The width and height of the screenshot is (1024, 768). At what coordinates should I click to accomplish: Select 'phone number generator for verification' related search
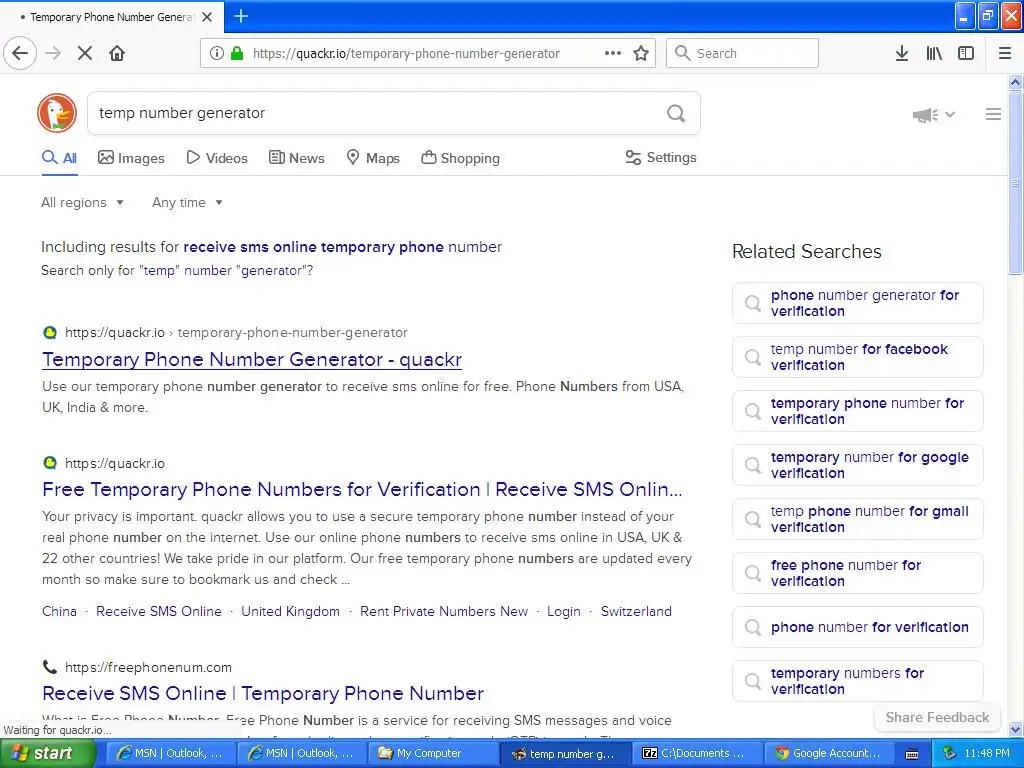(x=857, y=303)
